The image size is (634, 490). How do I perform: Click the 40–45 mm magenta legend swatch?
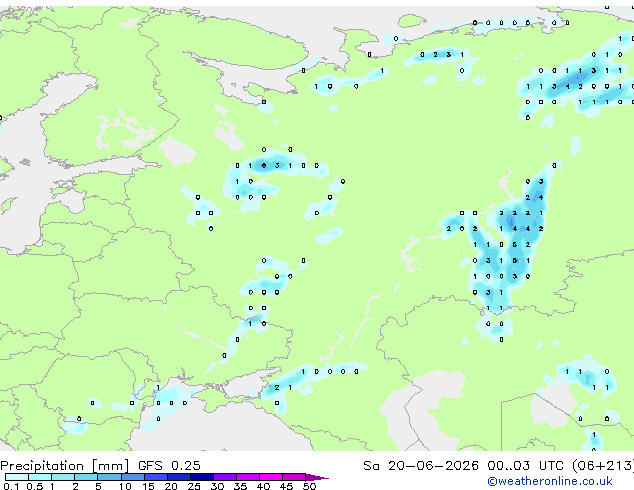(x=271, y=477)
